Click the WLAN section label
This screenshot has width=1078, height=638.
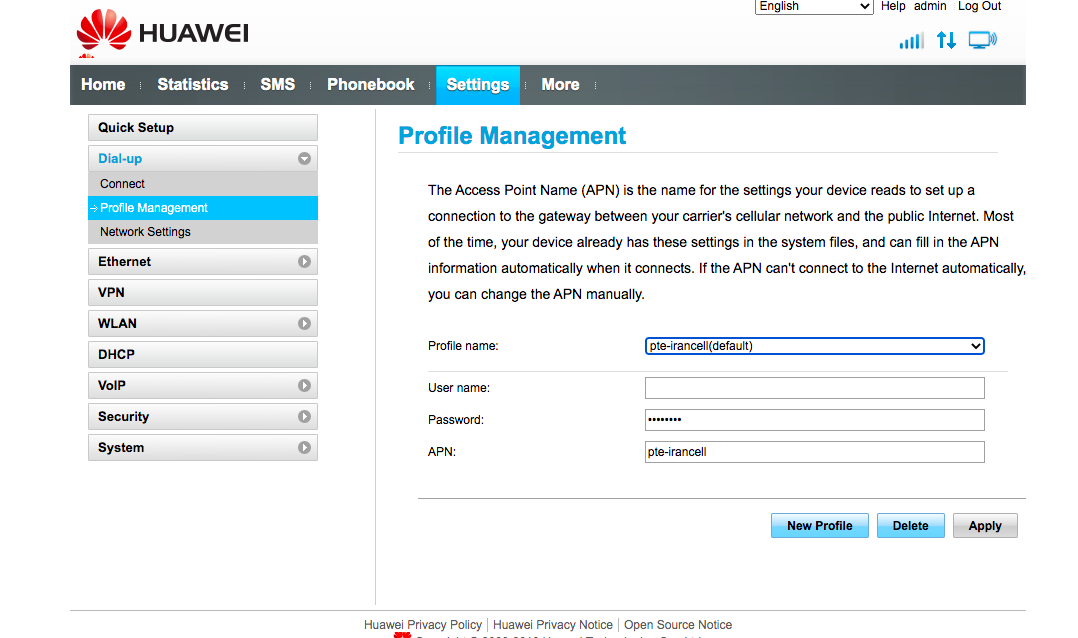click(x=118, y=324)
